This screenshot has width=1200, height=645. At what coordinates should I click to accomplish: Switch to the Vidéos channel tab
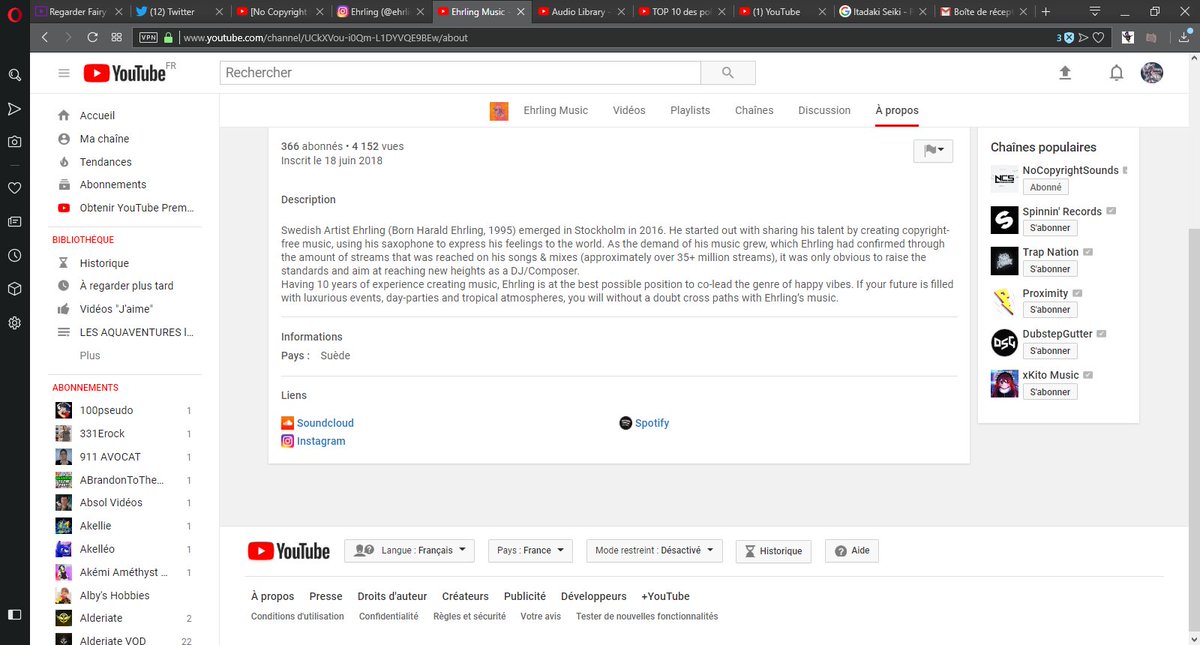click(629, 111)
